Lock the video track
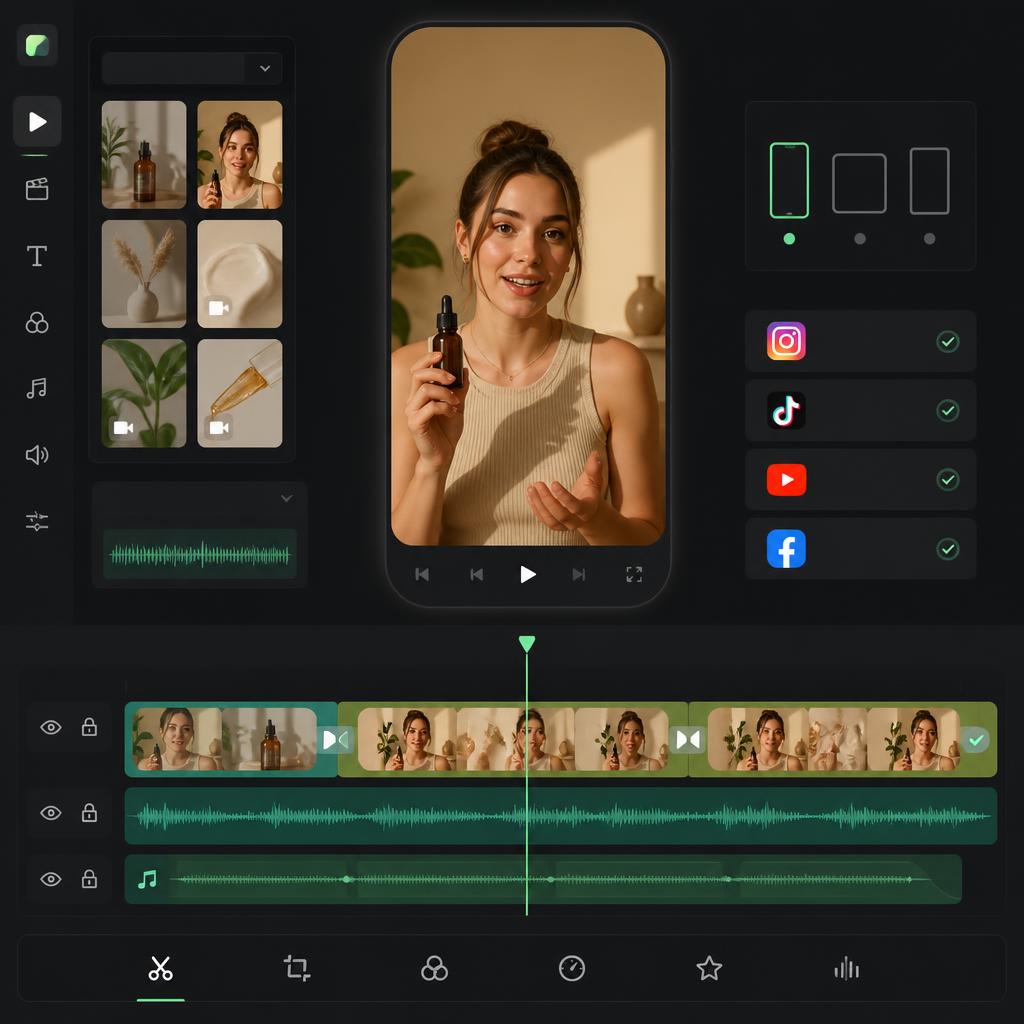The height and width of the screenshot is (1024, 1024). [x=89, y=727]
